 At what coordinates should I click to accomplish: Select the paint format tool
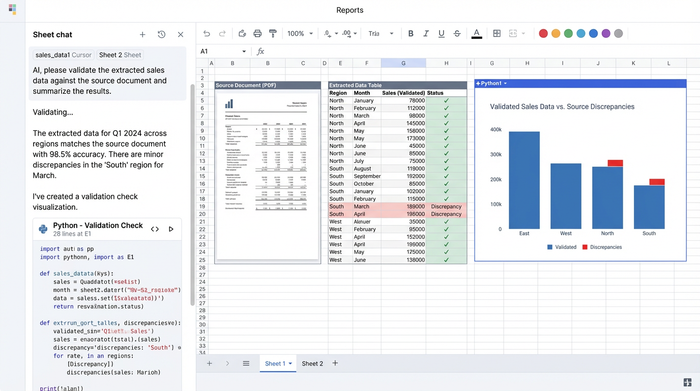273,33
